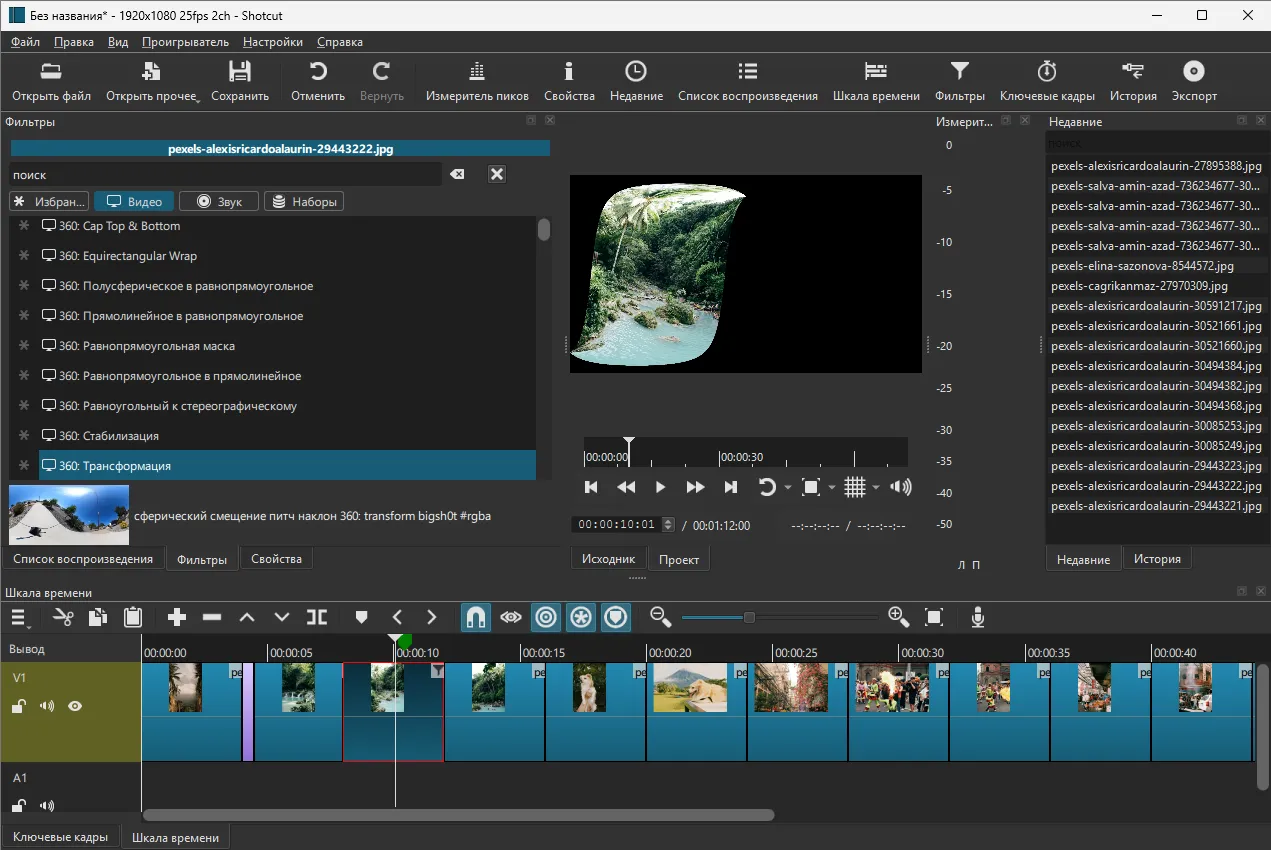Toggle Ripple editing in the timeline toolbar

coord(546,618)
